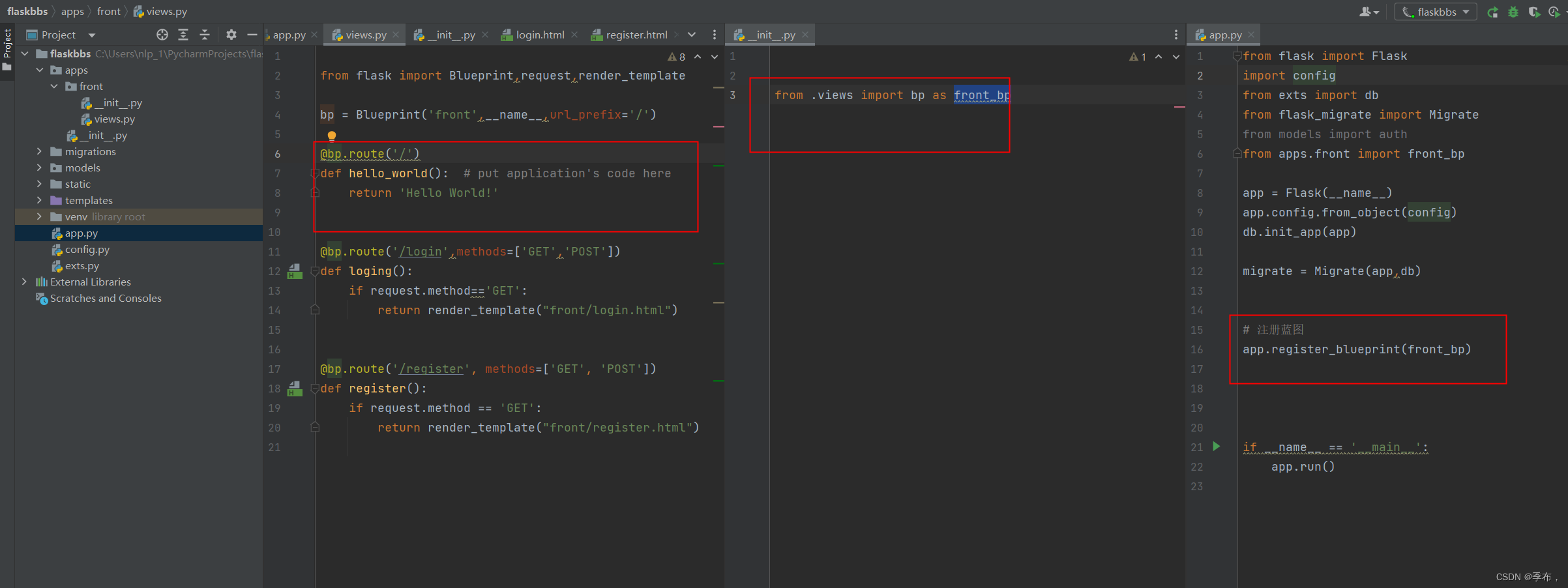Expand the migrations folder
Viewport: 1568px width, 588px height.
pyautogui.click(x=40, y=151)
